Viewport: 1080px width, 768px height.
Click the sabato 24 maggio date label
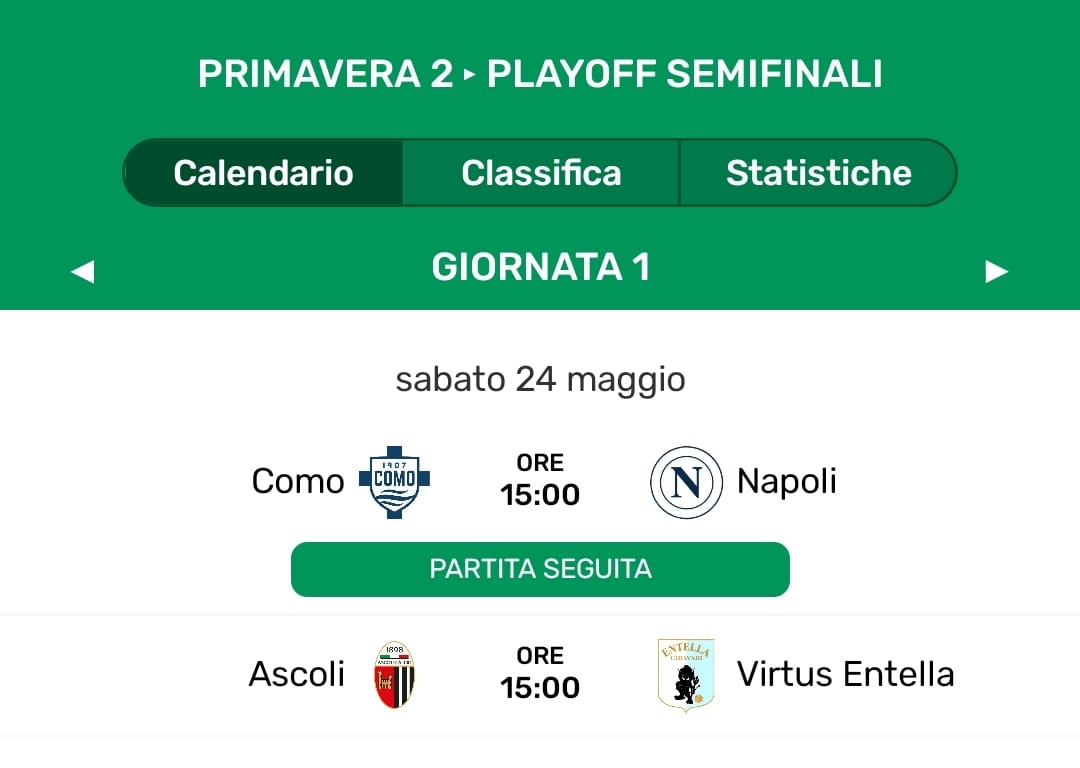click(x=540, y=380)
